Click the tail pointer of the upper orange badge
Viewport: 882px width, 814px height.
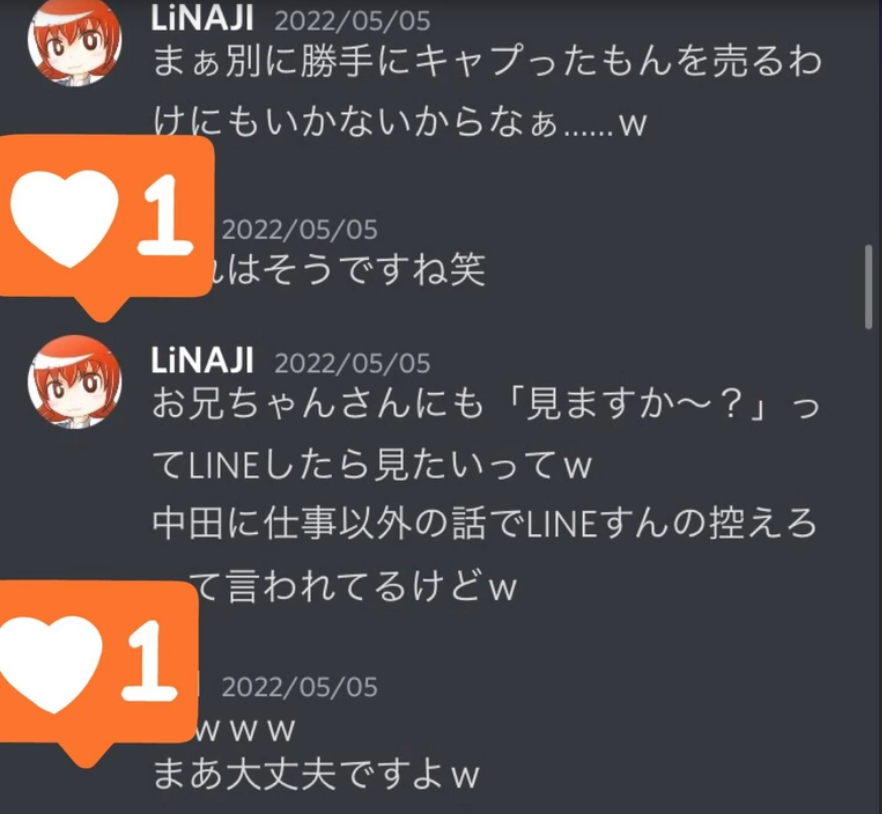[102, 308]
